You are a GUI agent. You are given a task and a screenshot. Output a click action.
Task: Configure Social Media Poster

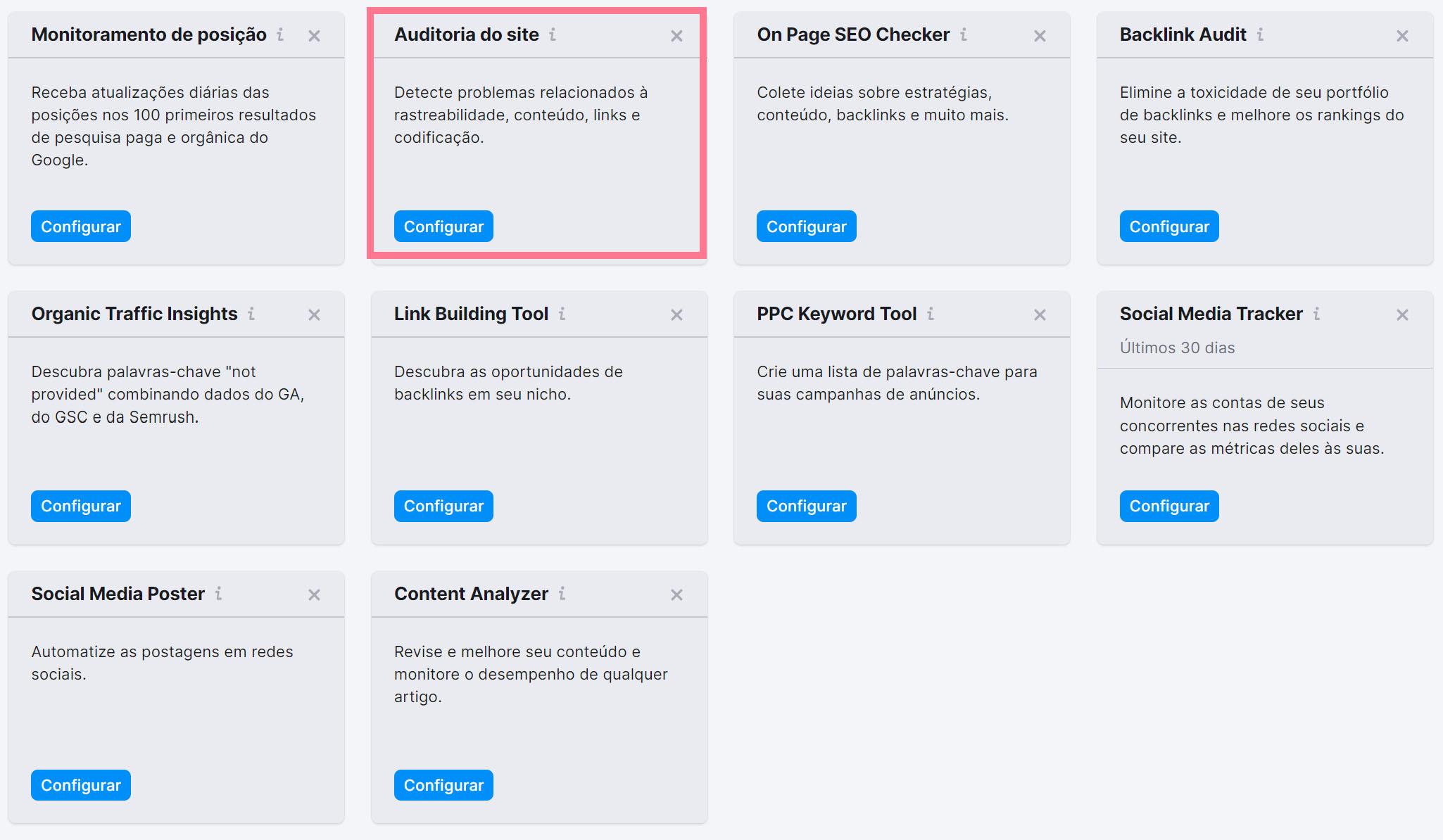[80, 785]
